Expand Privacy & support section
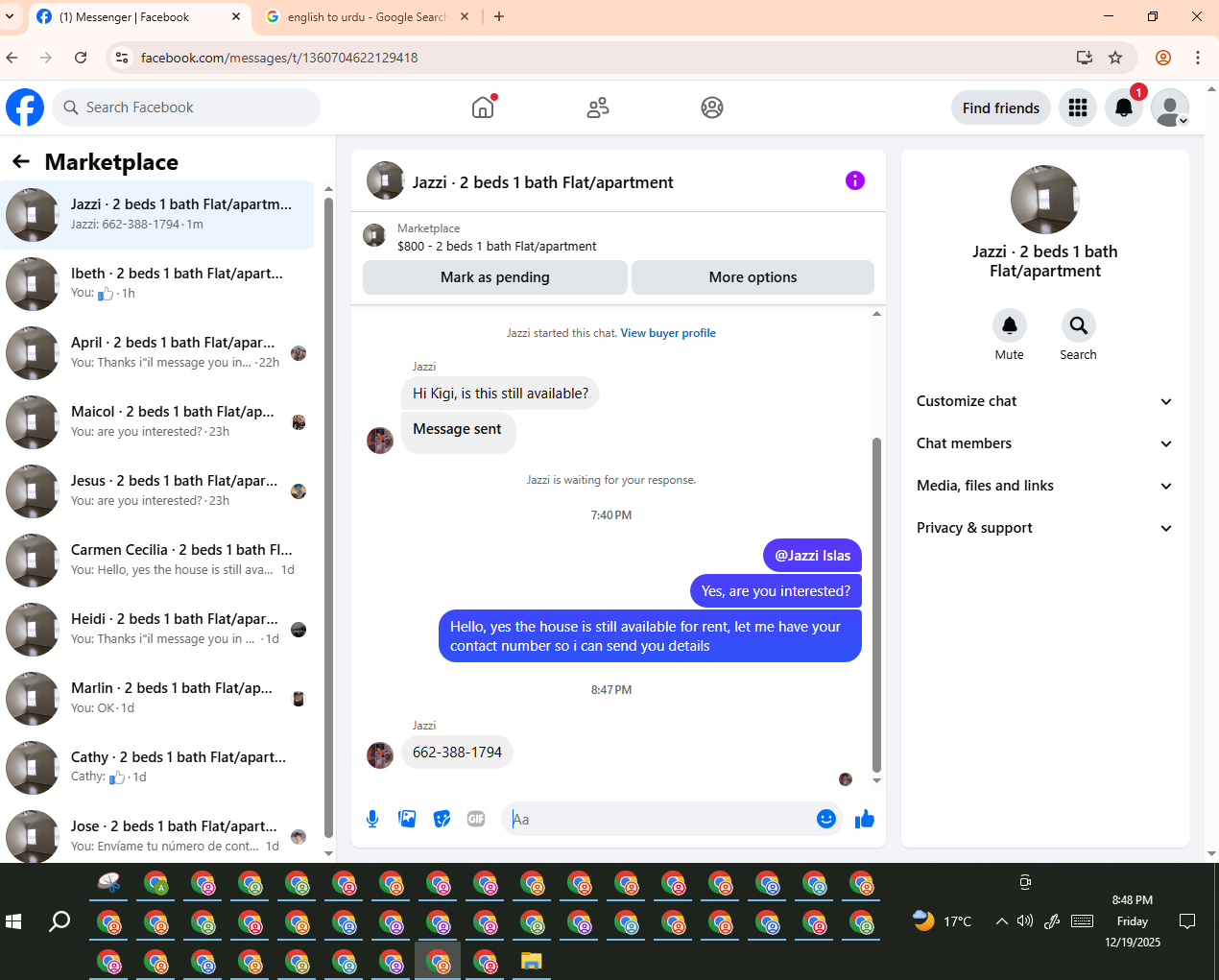This screenshot has height=980, width=1219. click(1044, 528)
